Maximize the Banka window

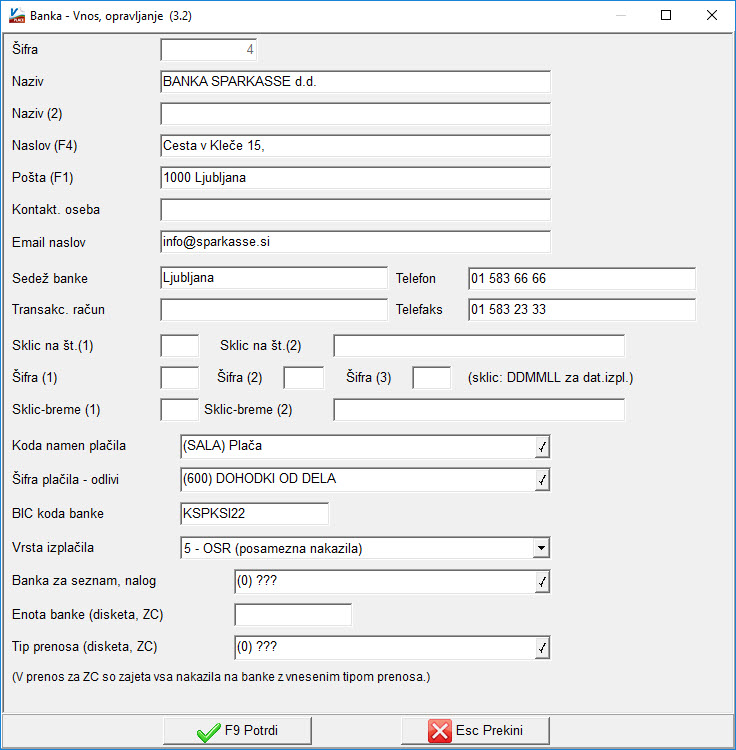[x=666, y=15]
